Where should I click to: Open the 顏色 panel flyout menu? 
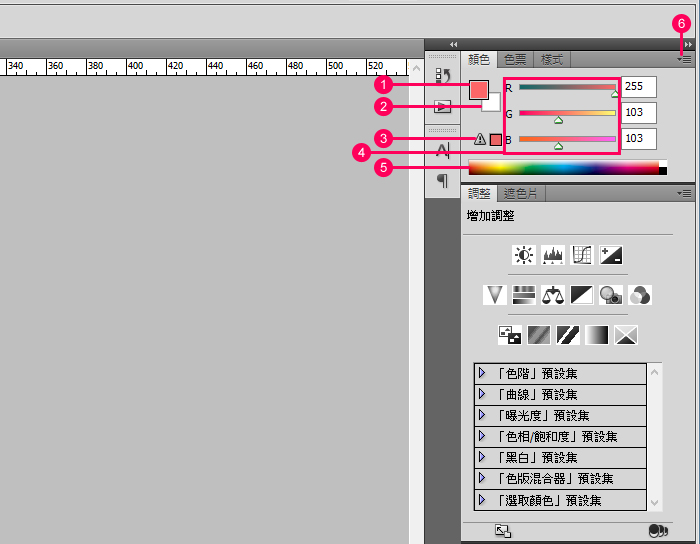684,60
